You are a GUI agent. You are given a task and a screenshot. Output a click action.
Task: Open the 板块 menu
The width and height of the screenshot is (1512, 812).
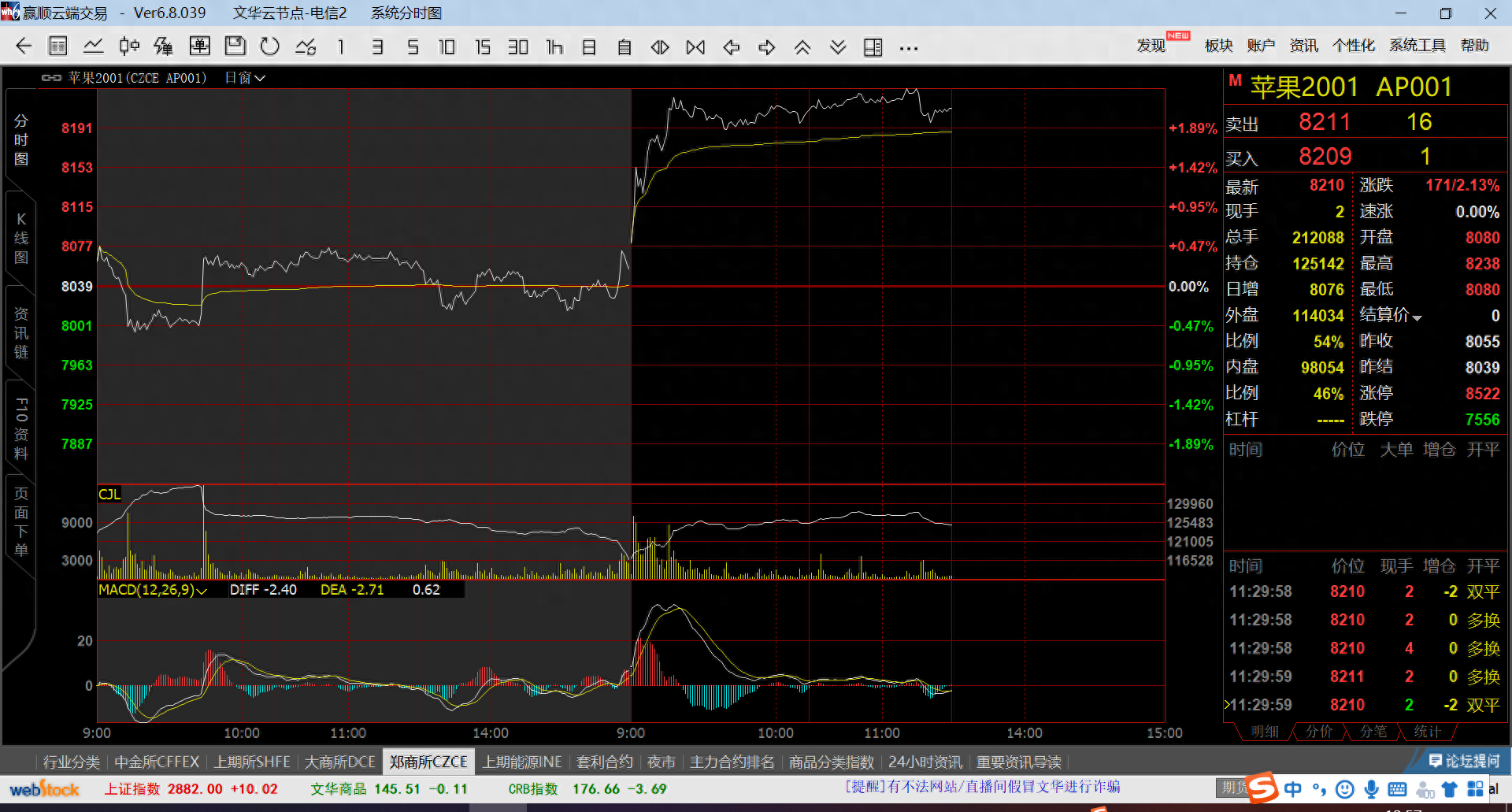1219,46
